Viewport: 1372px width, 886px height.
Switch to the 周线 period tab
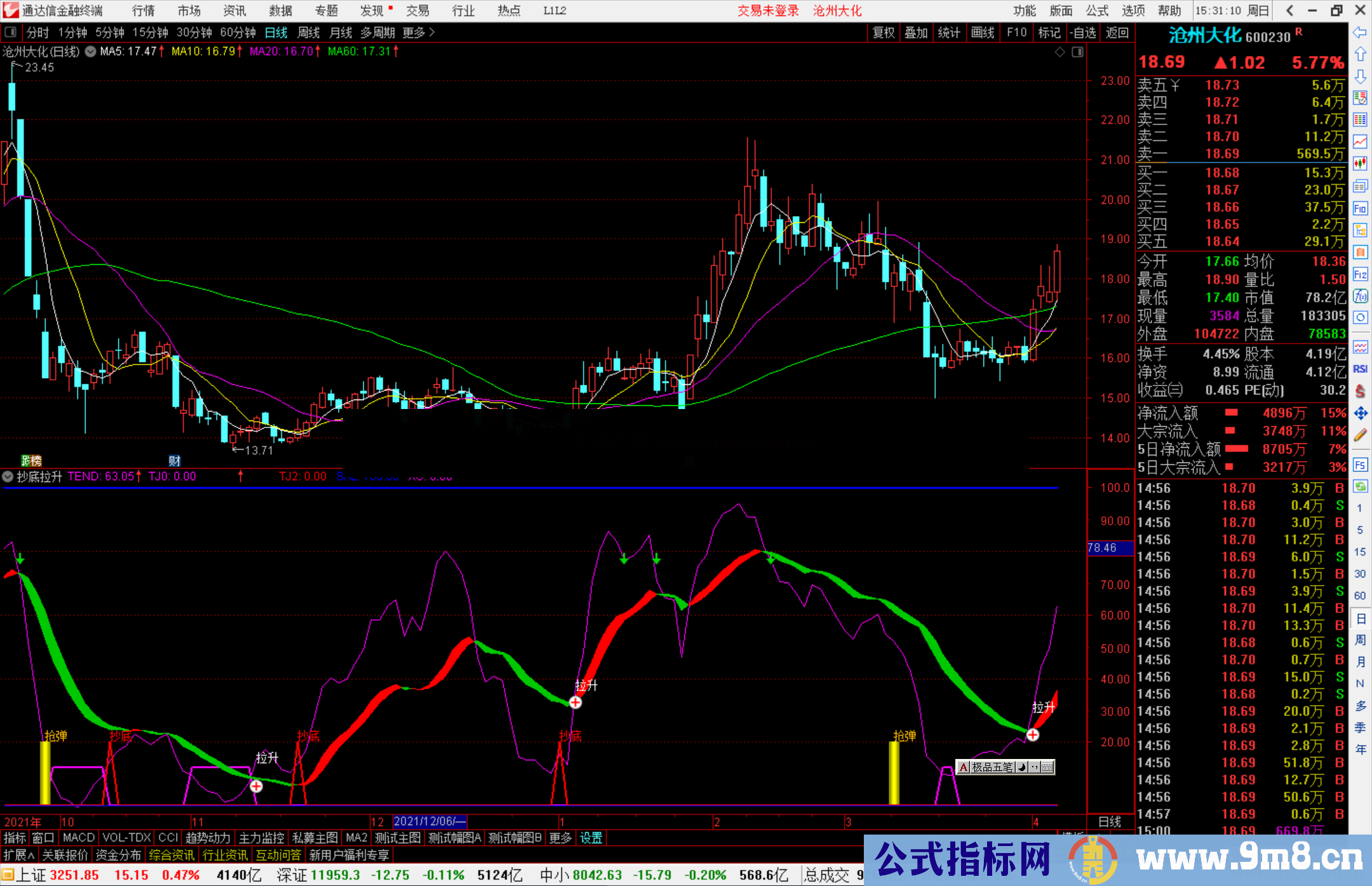pos(309,32)
